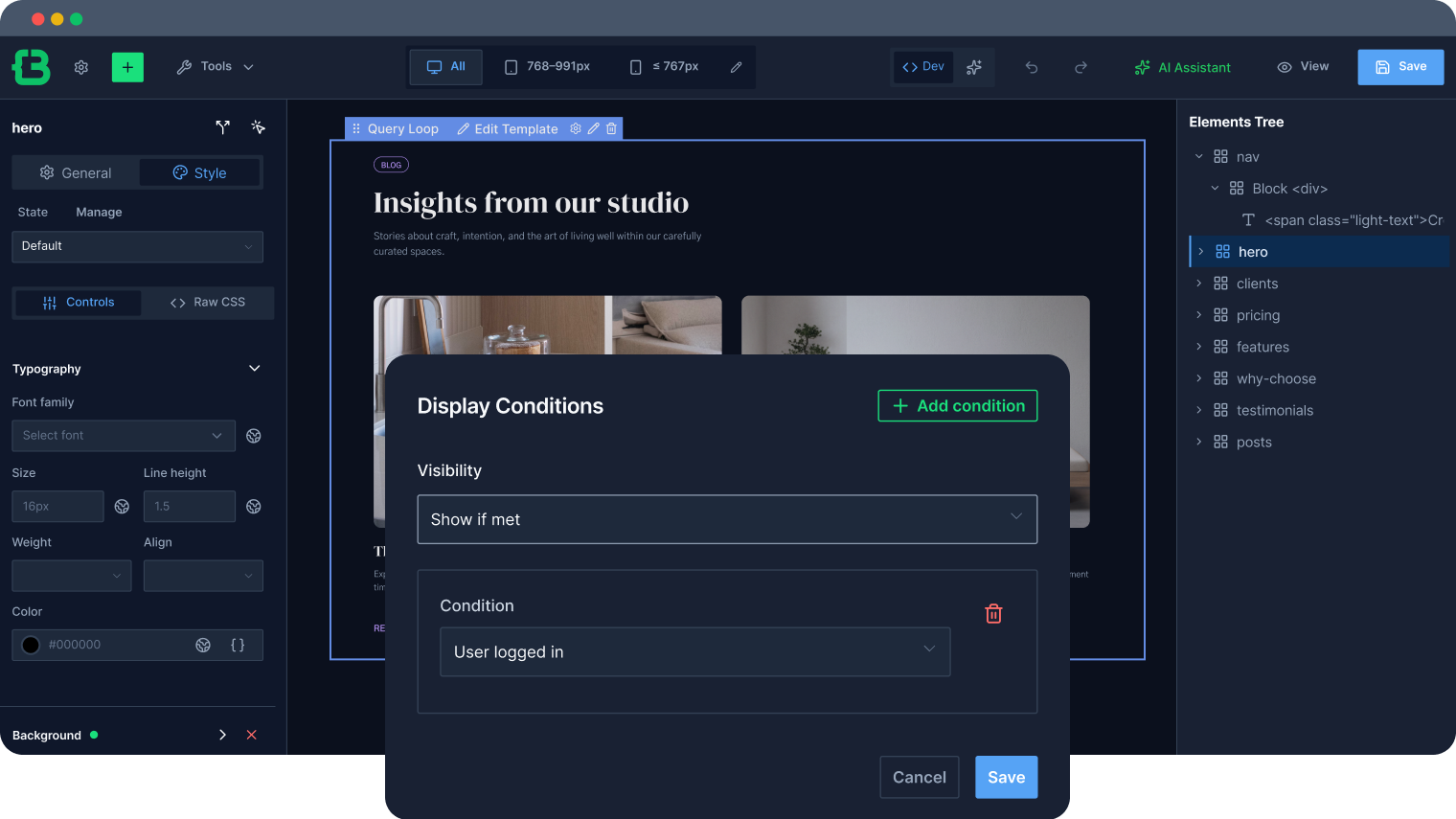Open the AI Assistant
1456x819 pixels.
coord(1183,67)
